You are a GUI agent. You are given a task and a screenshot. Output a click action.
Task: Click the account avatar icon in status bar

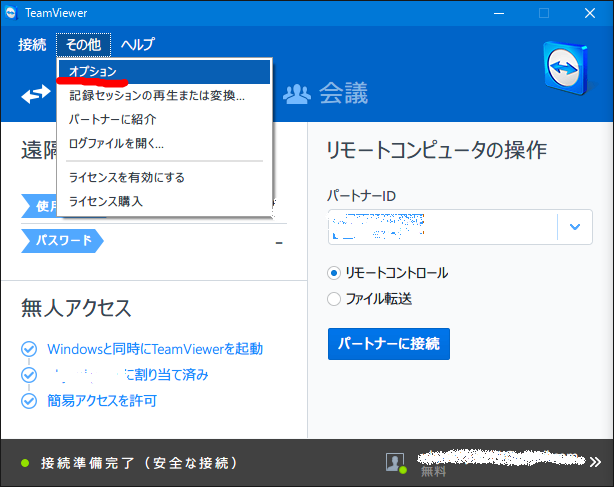click(395, 463)
